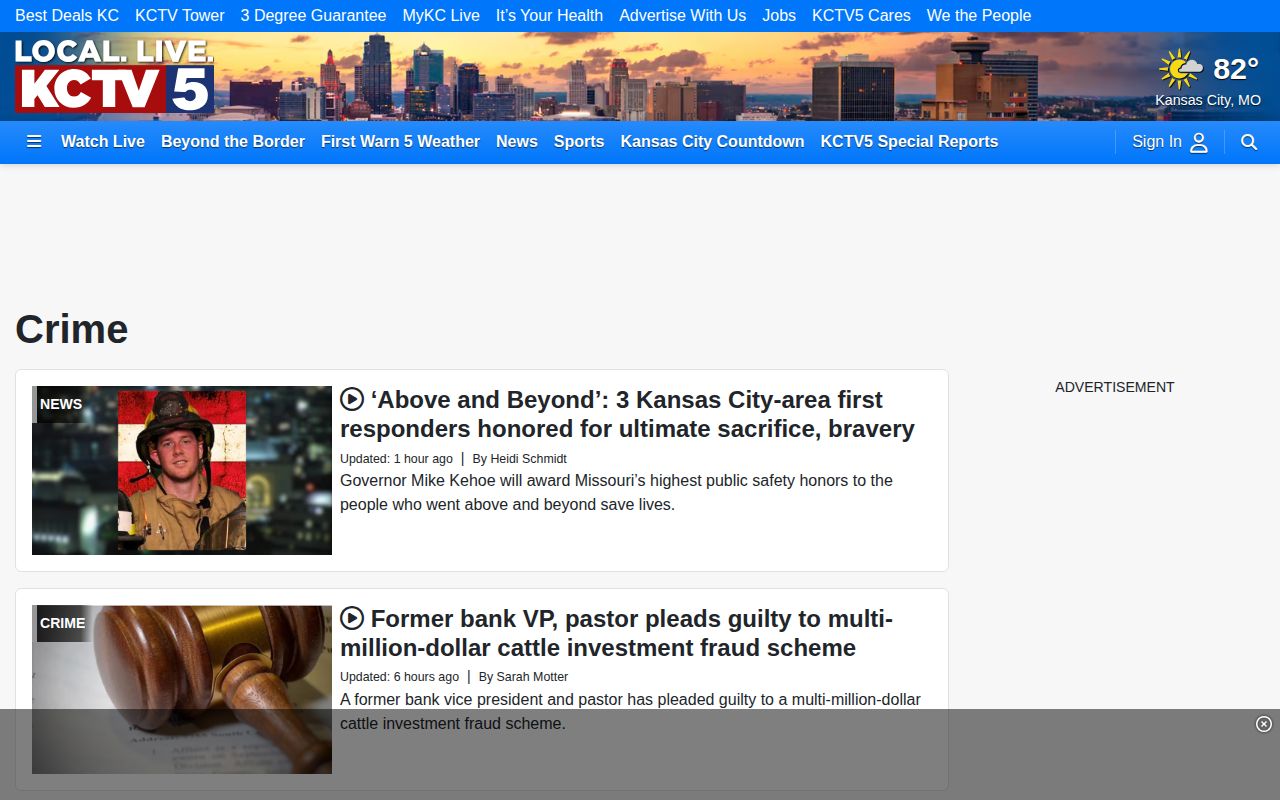Play video icon beside 'Above and Beyond' headline
Screen dimensions: 1280x800
coord(351,399)
